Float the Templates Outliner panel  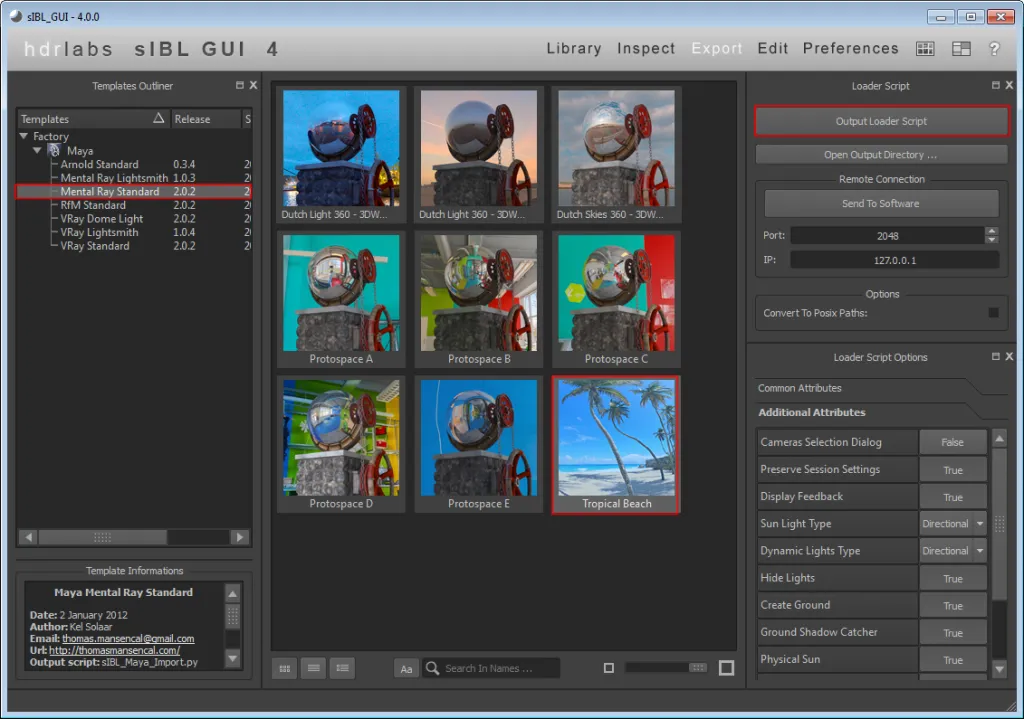click(x=239, y=86)
